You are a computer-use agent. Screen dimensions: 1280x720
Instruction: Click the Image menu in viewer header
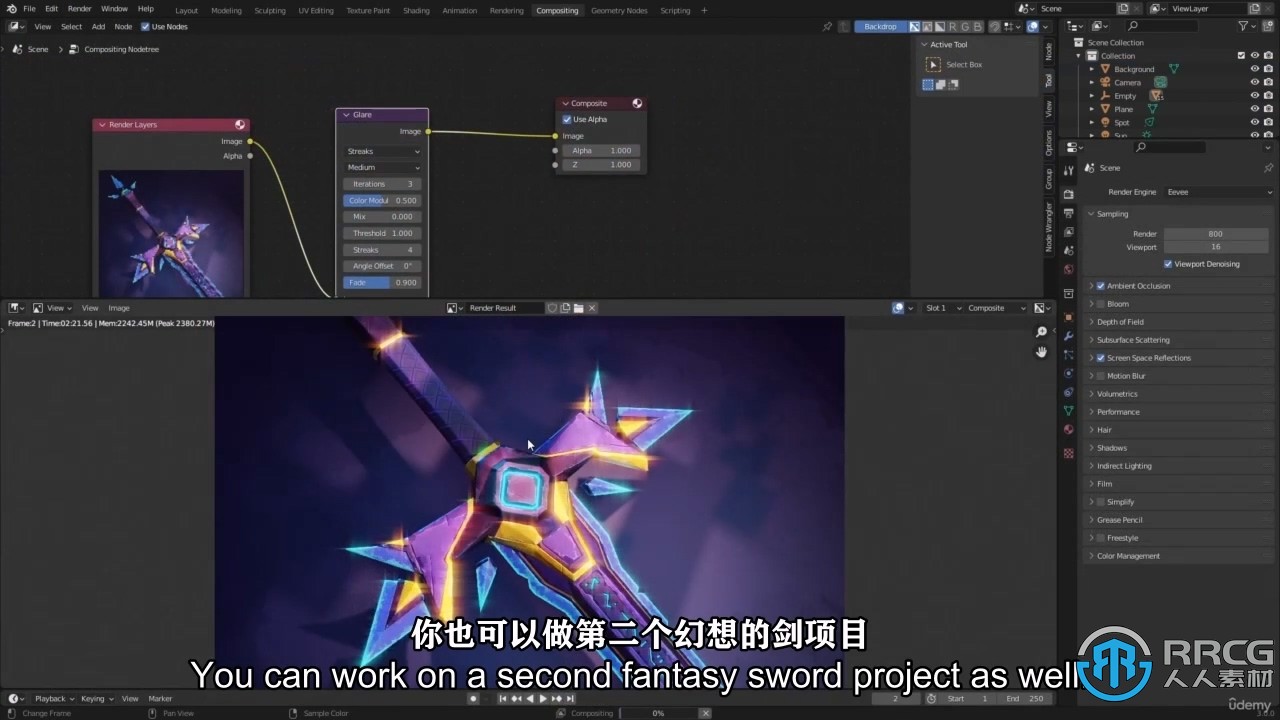click(119, 308)
